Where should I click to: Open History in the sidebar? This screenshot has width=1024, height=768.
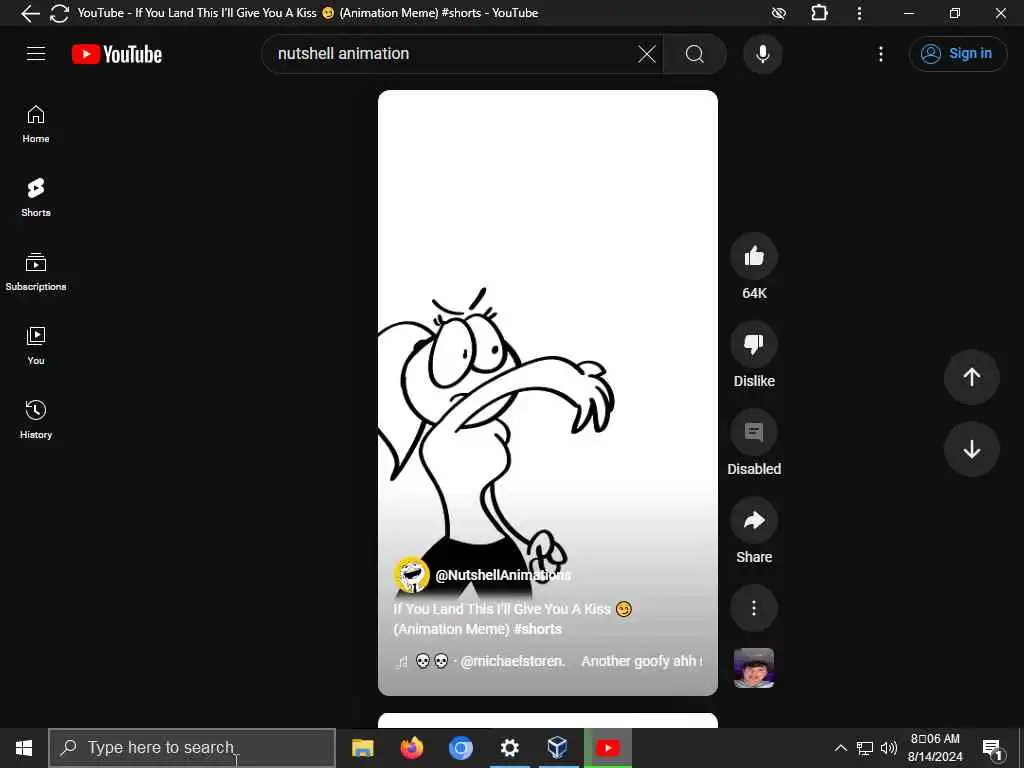36,419
